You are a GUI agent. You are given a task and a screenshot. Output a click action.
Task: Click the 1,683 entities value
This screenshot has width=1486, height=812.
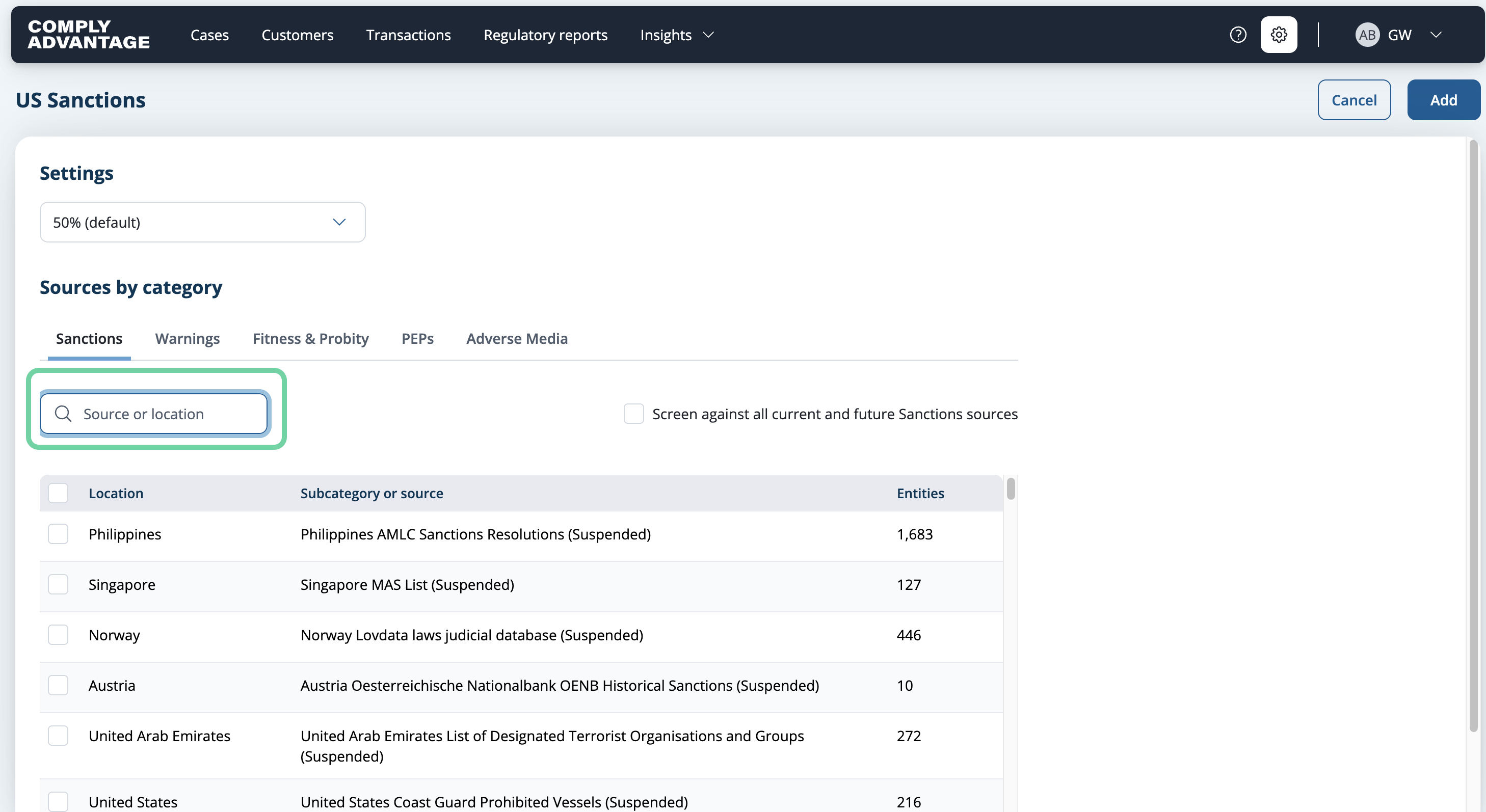click(915, 534)
